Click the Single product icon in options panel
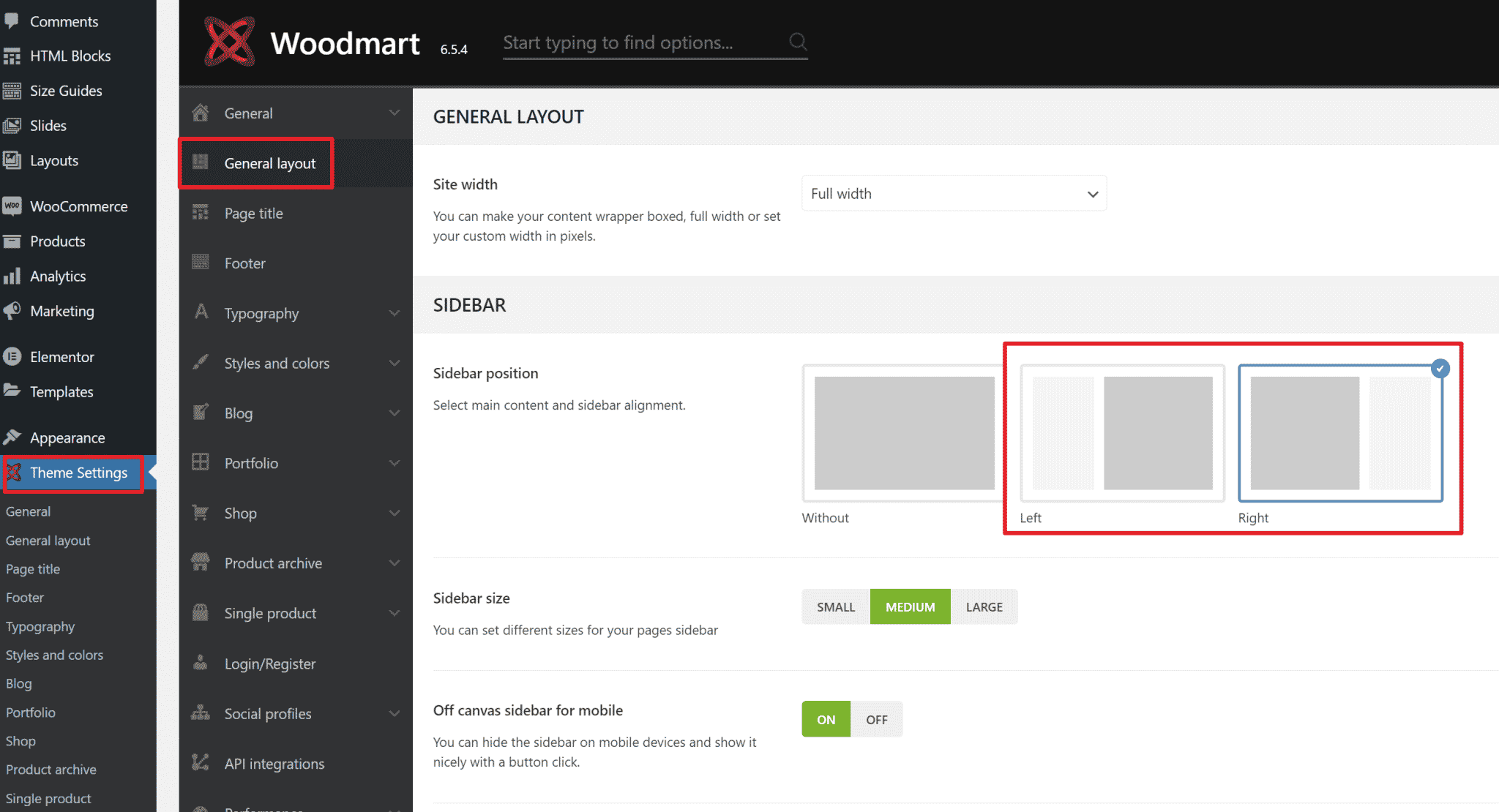The width and height of the screenshot is (1499, 812). [x=201, y=612]
